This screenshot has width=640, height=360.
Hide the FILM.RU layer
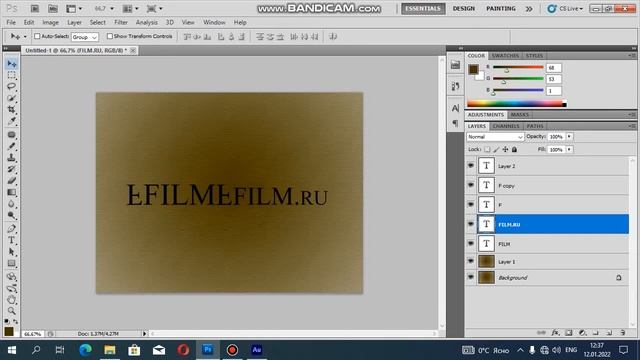point(471,224)
